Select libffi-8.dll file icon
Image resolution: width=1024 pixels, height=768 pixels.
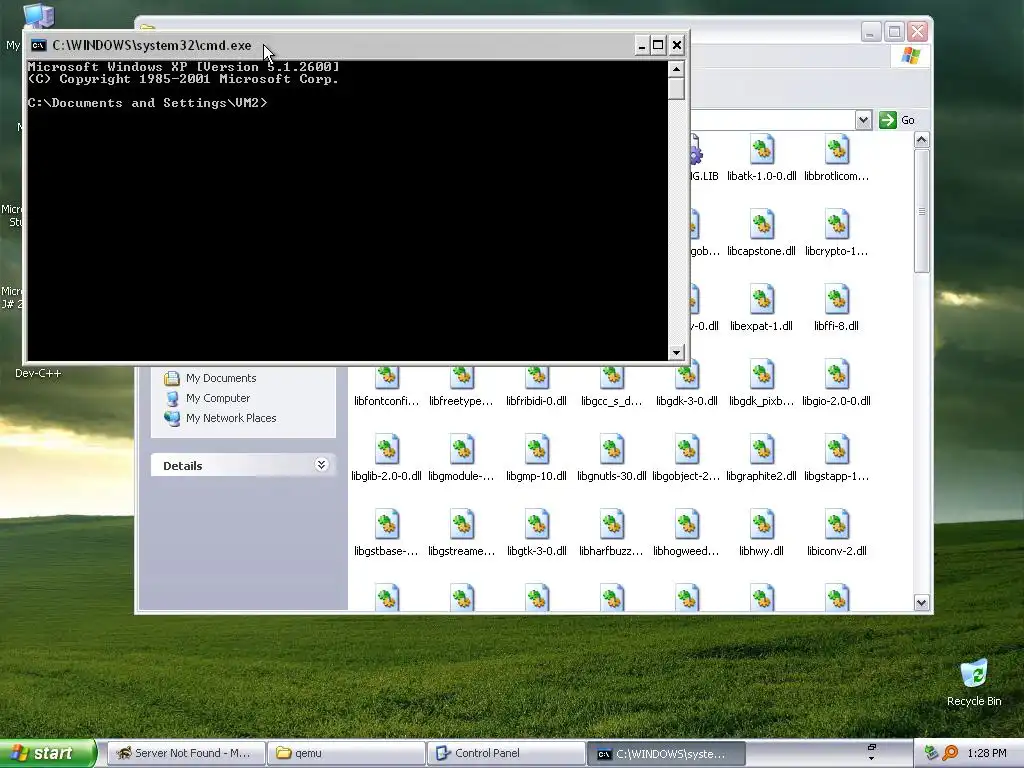(x=837, y=300)
